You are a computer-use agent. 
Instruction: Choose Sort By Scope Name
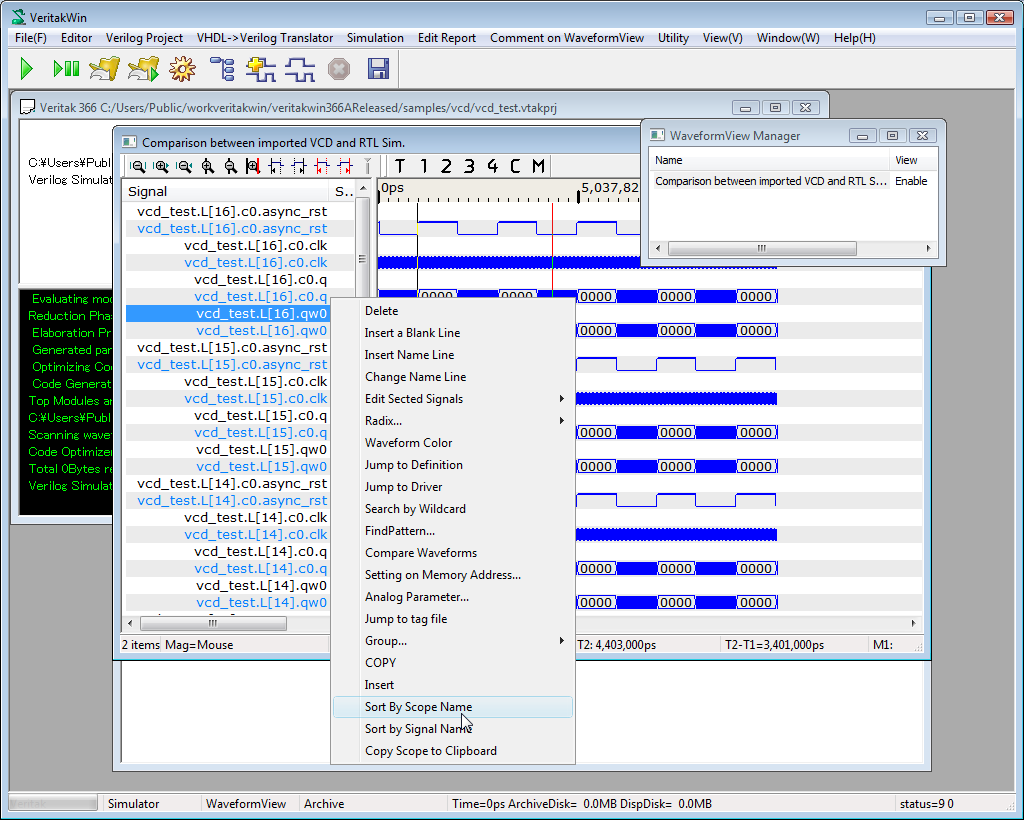pos(453,707)
